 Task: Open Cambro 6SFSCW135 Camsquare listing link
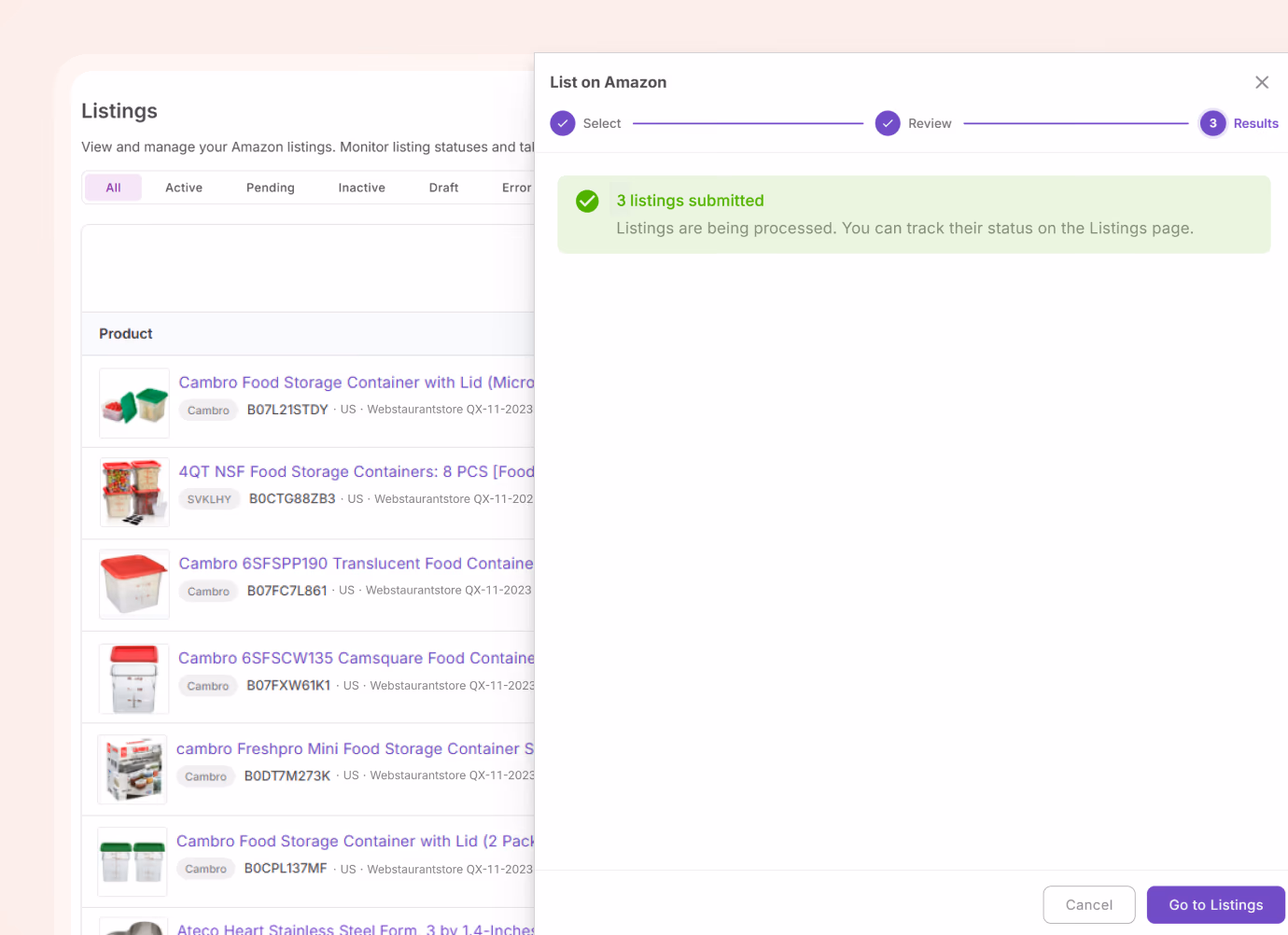pos(357,658)
